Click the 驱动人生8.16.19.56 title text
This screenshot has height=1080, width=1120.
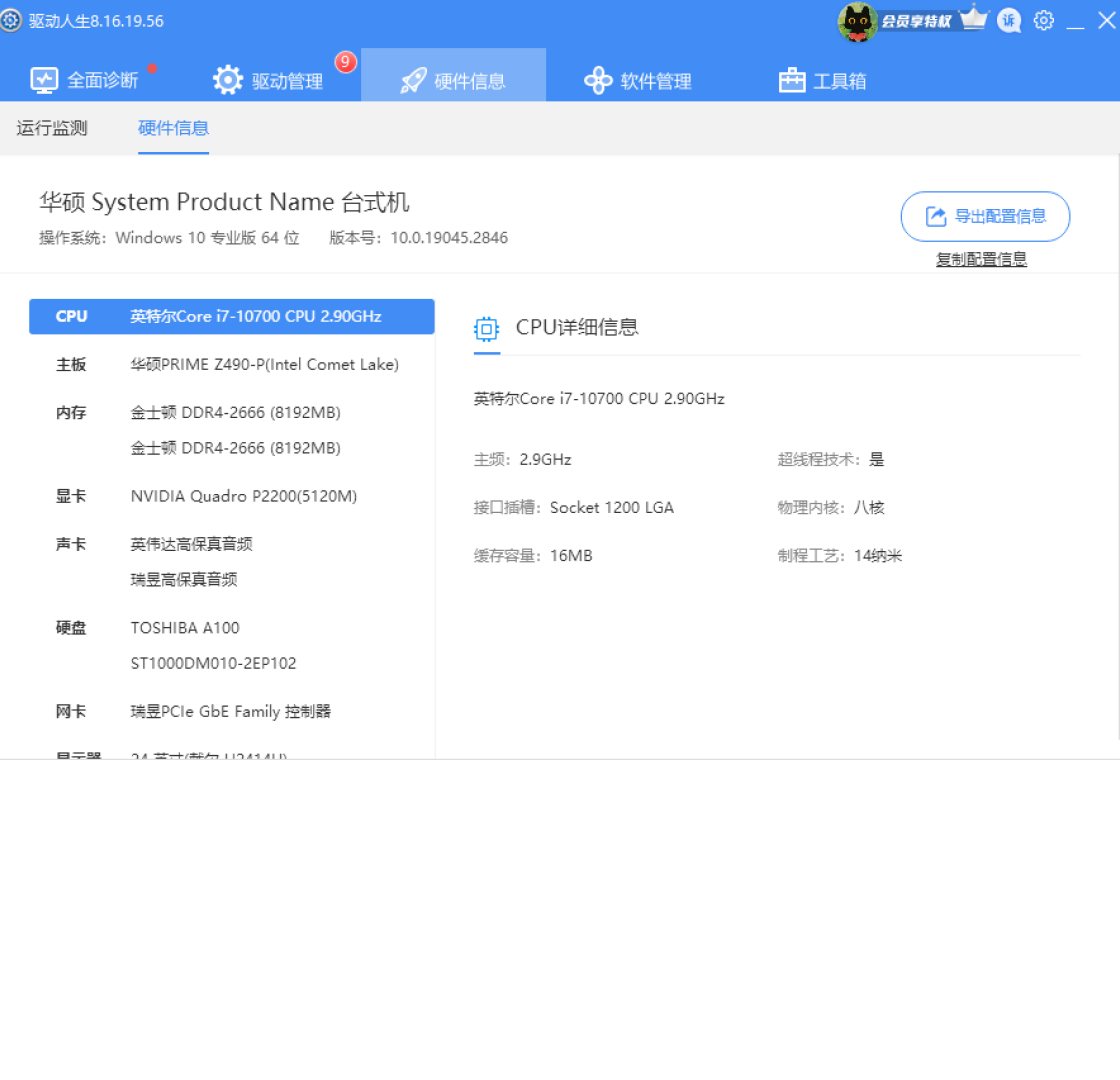coord(96,21)
